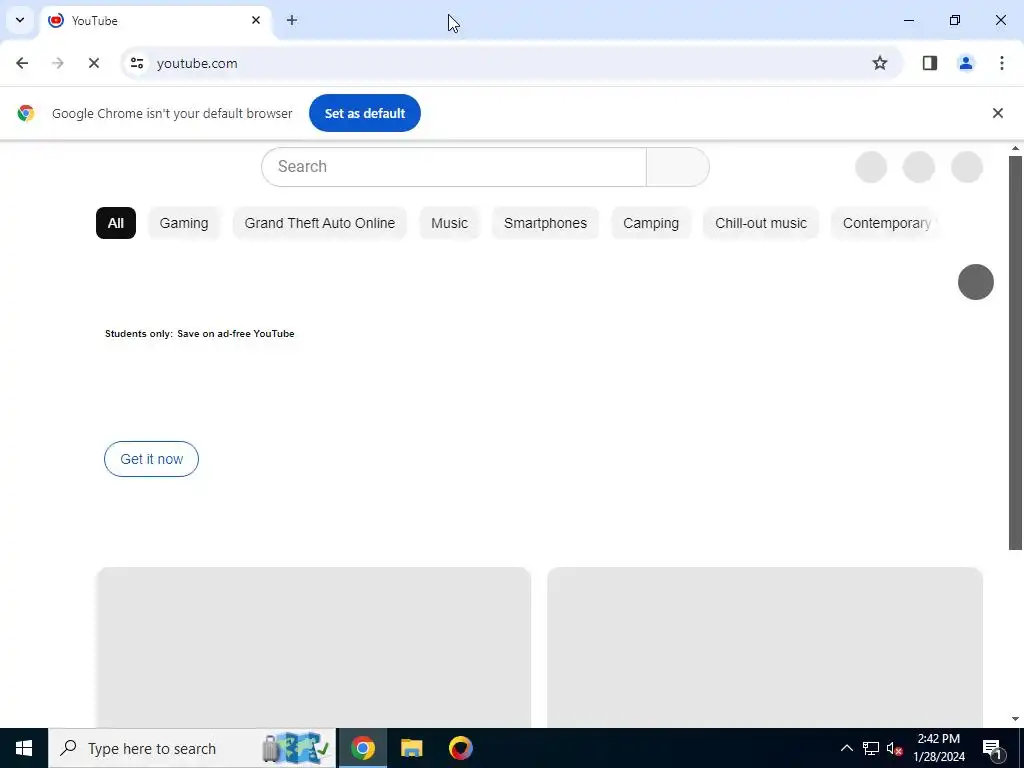Open the notification center icon
Viewport: 1024px width, 768px height.
[991, 748]
